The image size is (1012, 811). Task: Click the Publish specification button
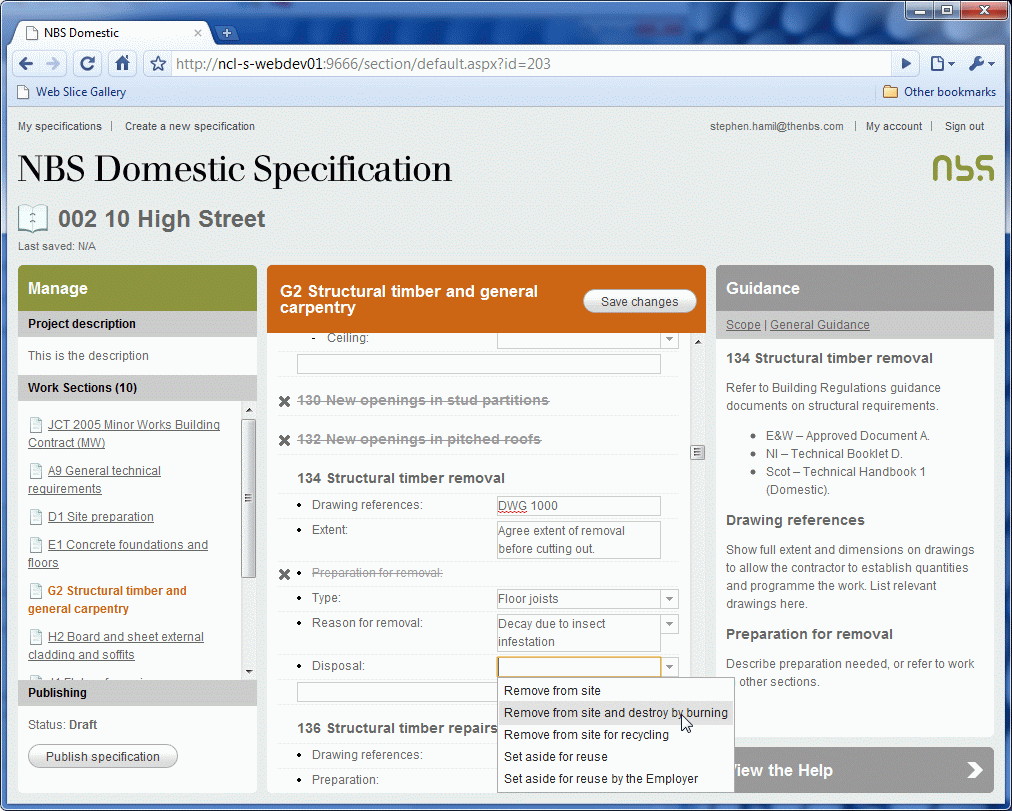[103, 756]
